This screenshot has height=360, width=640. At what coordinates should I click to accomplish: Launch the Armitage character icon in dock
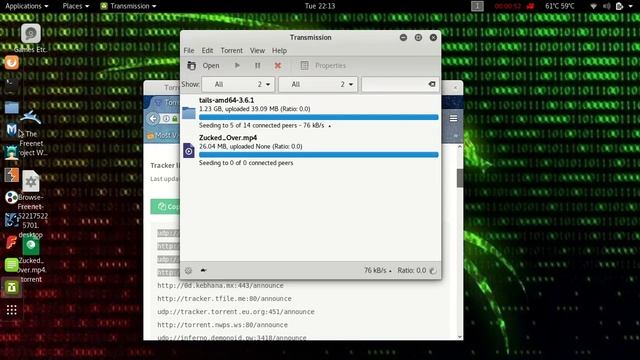[x=11, y=152]
